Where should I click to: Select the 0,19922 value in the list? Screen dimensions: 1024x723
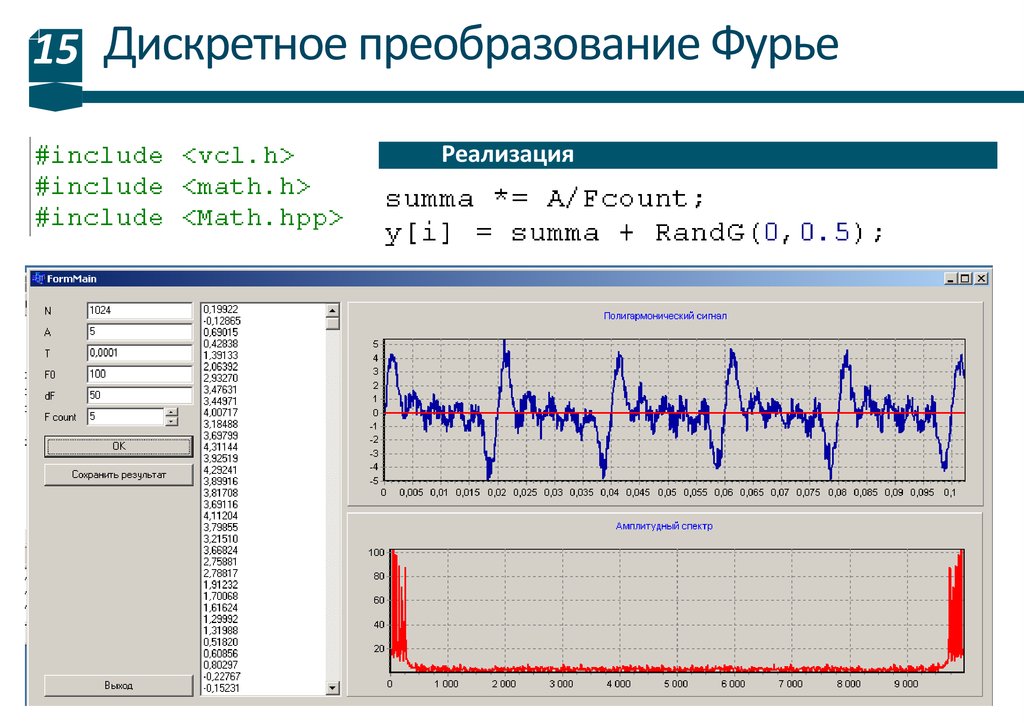(x=221, y=309)
